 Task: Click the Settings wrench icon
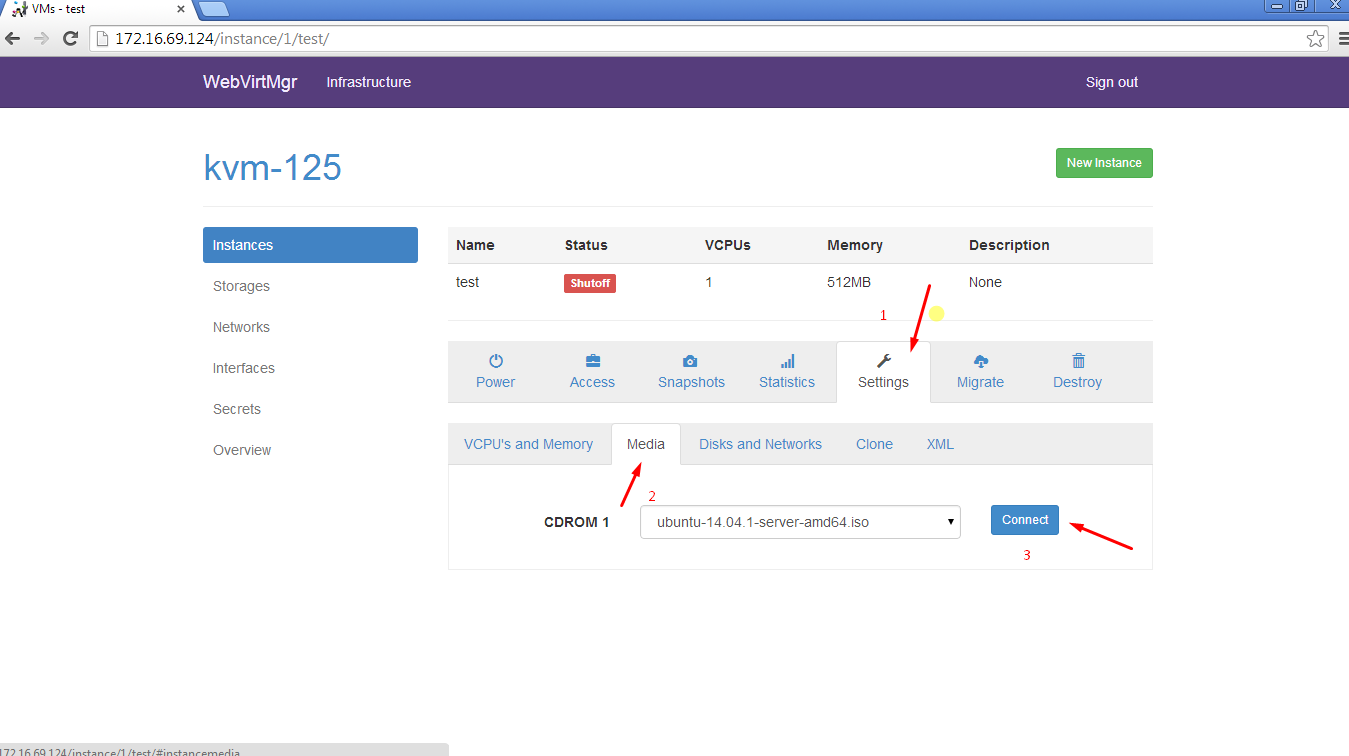(883, 361)
